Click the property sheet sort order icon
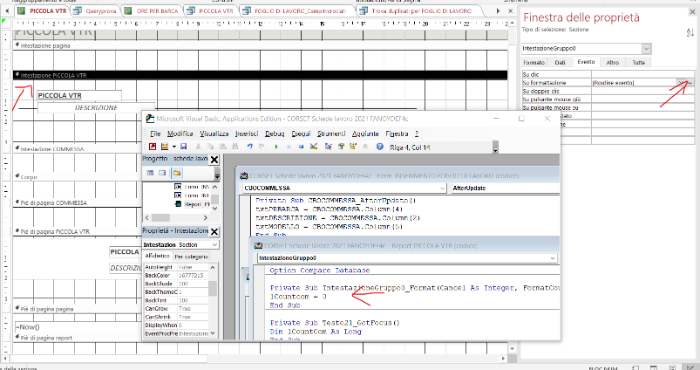 [690, 33]
